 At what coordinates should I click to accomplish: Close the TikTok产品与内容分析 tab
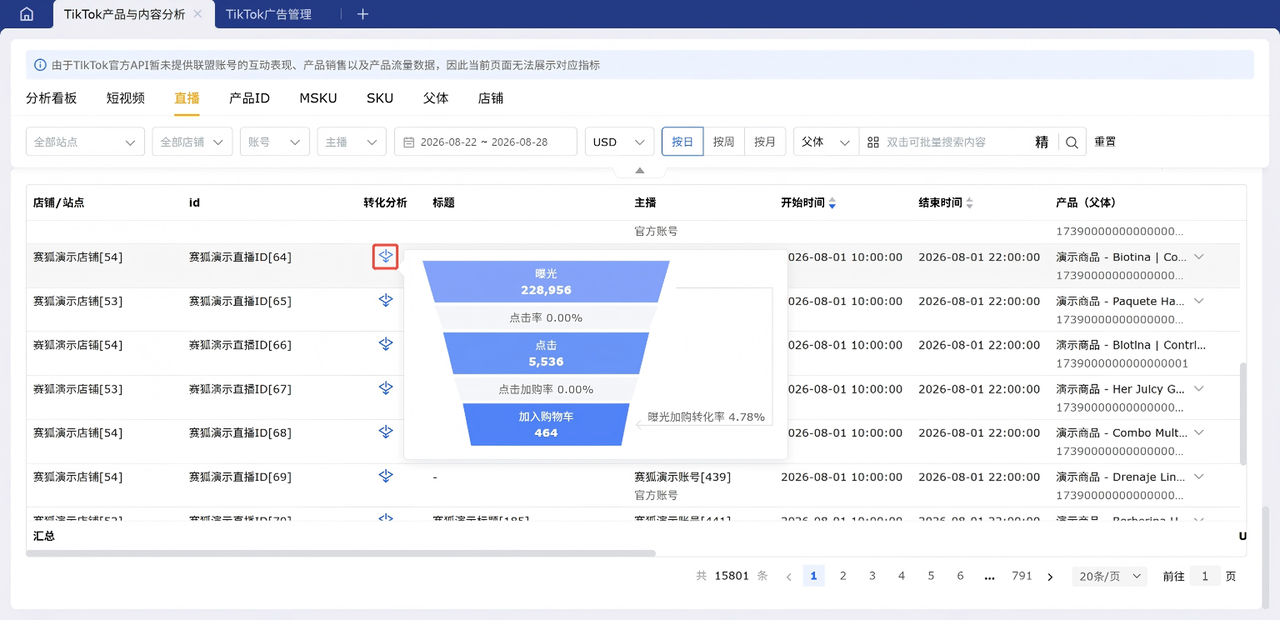(198, 14)
